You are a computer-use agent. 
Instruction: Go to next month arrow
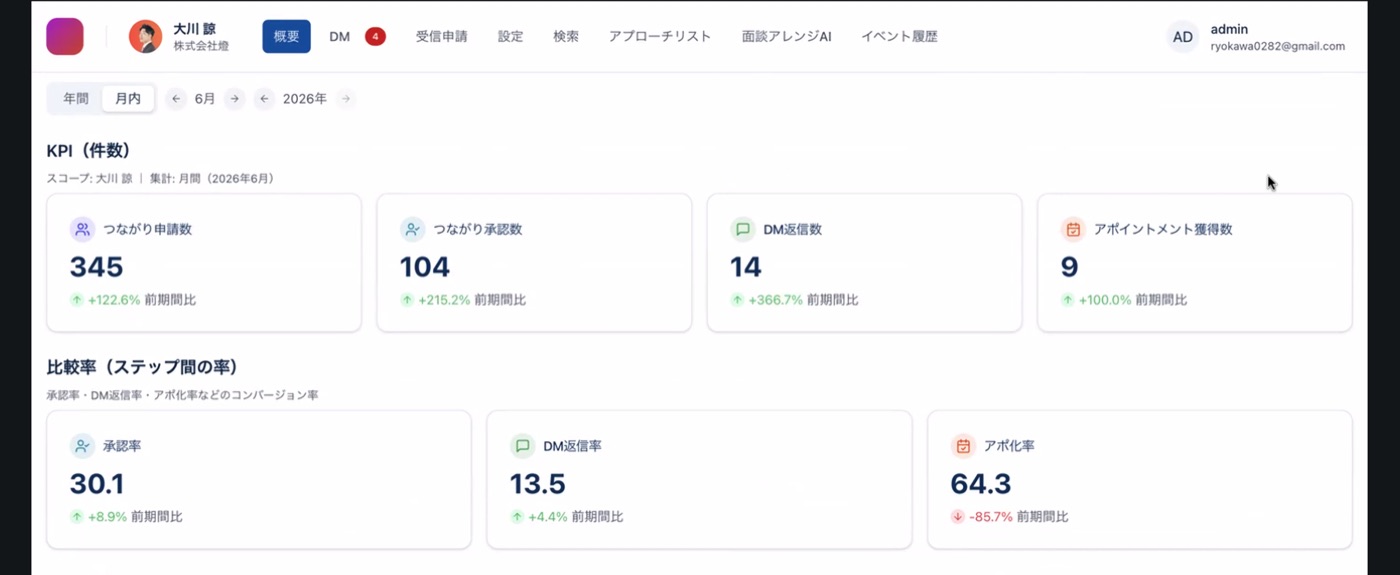(234, 99)
